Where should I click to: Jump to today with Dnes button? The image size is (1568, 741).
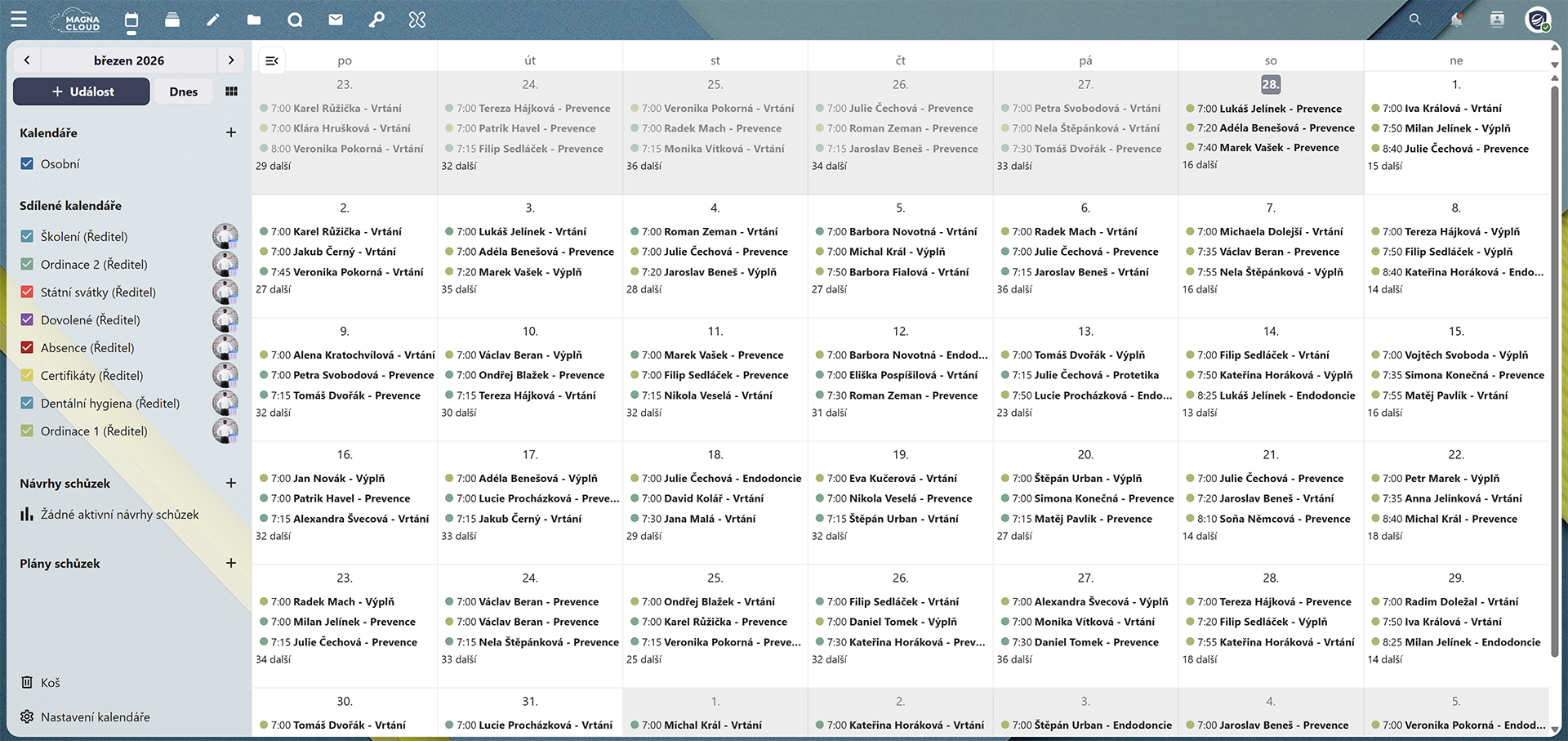[x=184, y=92]
